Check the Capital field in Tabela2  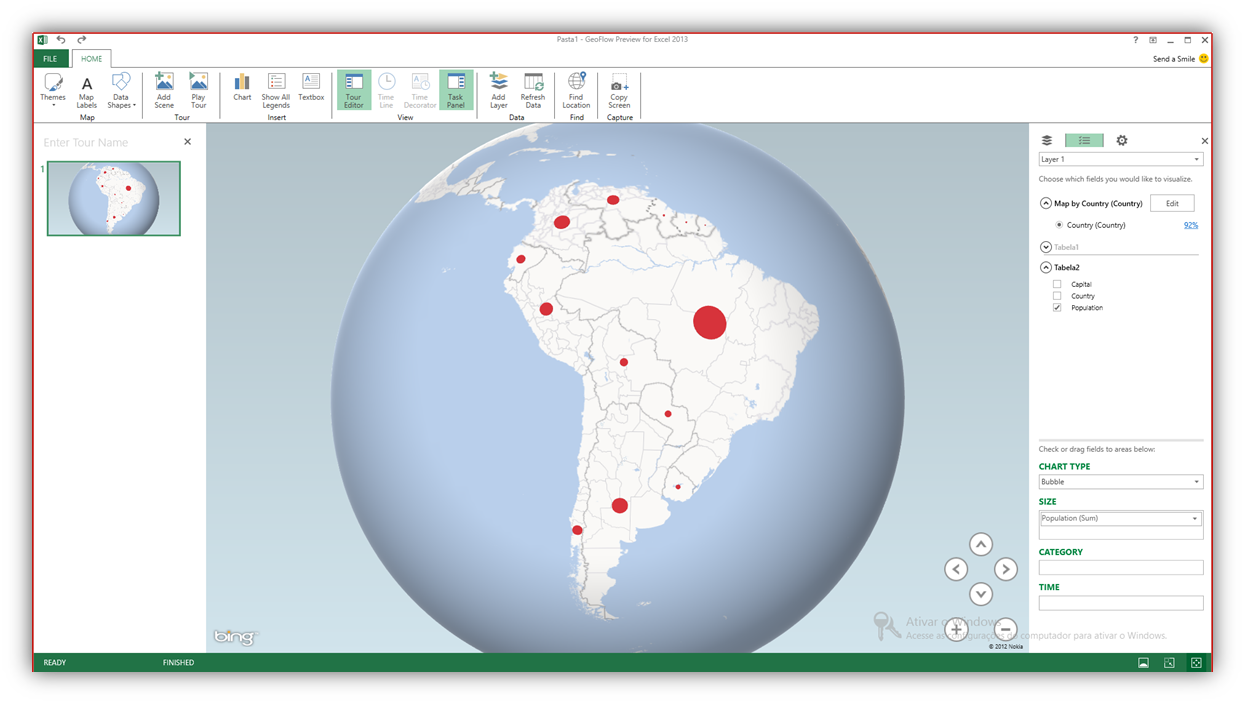click(1057, 283)
